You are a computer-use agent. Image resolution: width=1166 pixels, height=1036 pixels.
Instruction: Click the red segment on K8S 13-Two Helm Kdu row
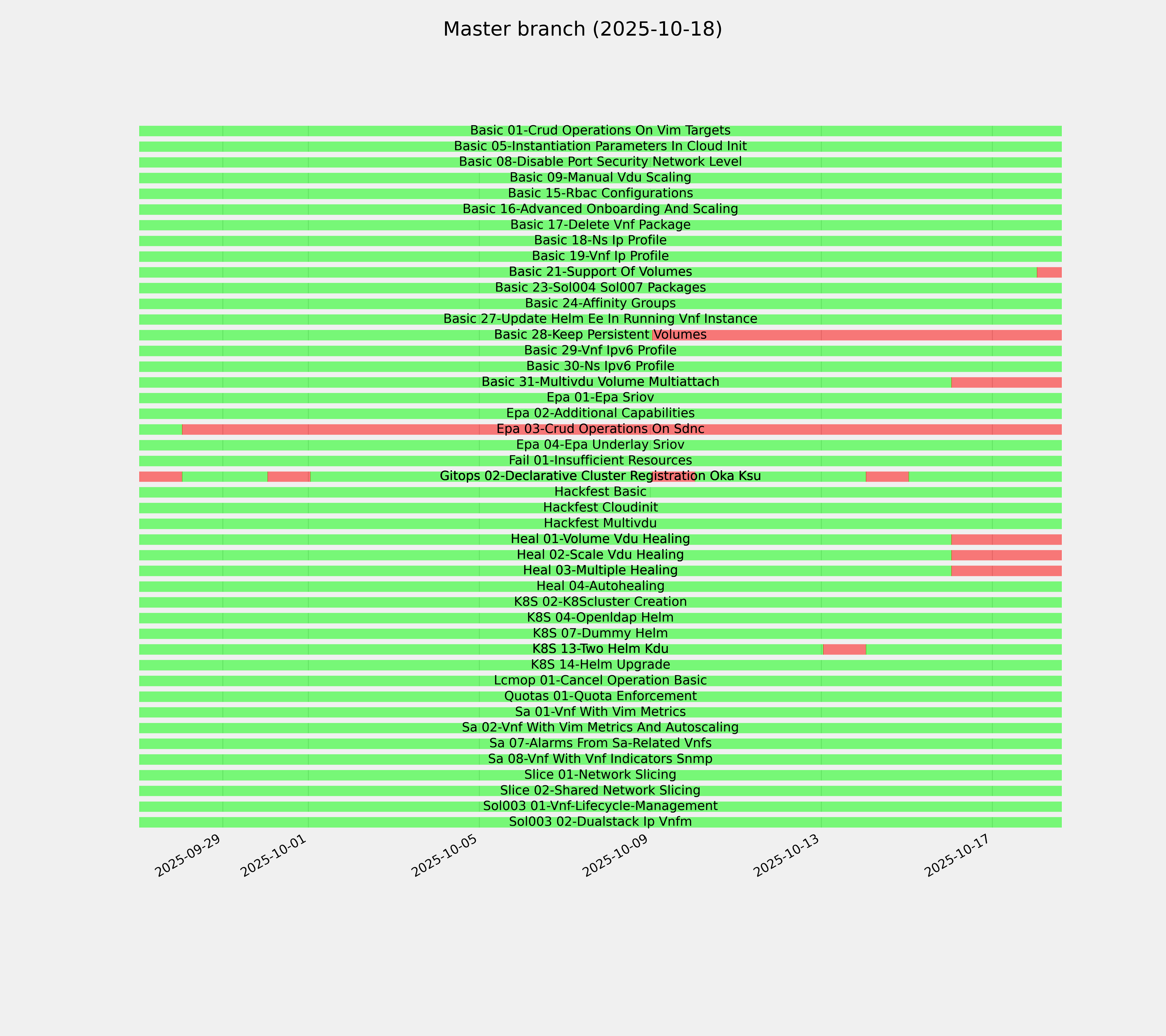pos(844,649)
